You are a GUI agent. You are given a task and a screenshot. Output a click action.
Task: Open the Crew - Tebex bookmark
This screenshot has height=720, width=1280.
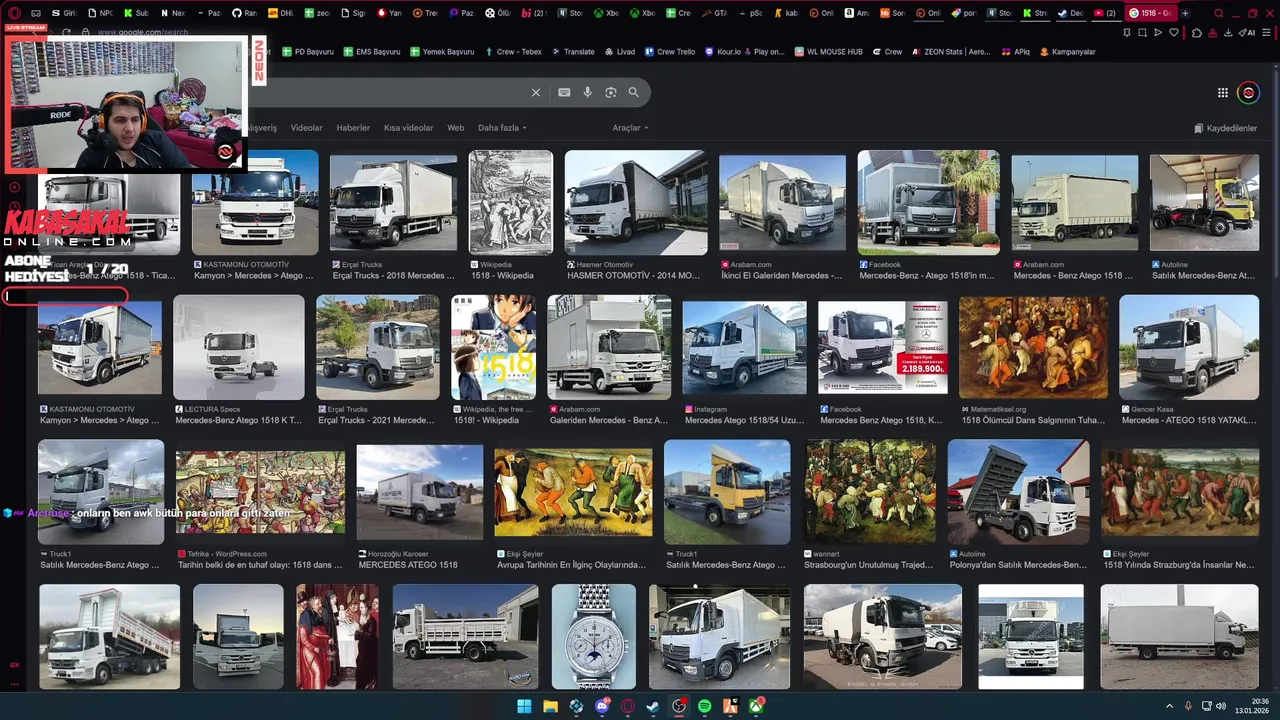(512, 51)
